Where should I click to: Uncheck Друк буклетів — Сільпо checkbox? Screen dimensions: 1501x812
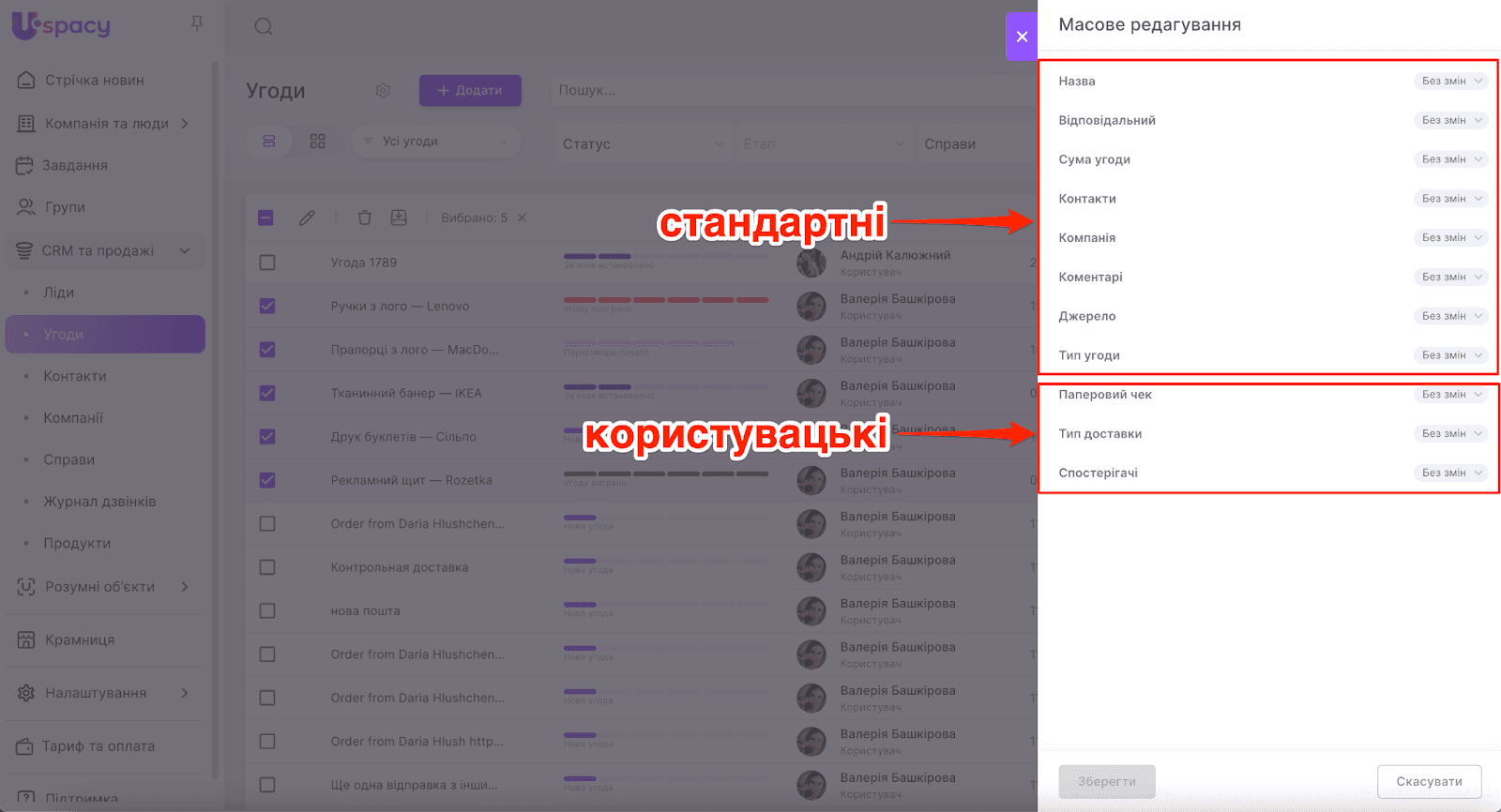[267, 437]
